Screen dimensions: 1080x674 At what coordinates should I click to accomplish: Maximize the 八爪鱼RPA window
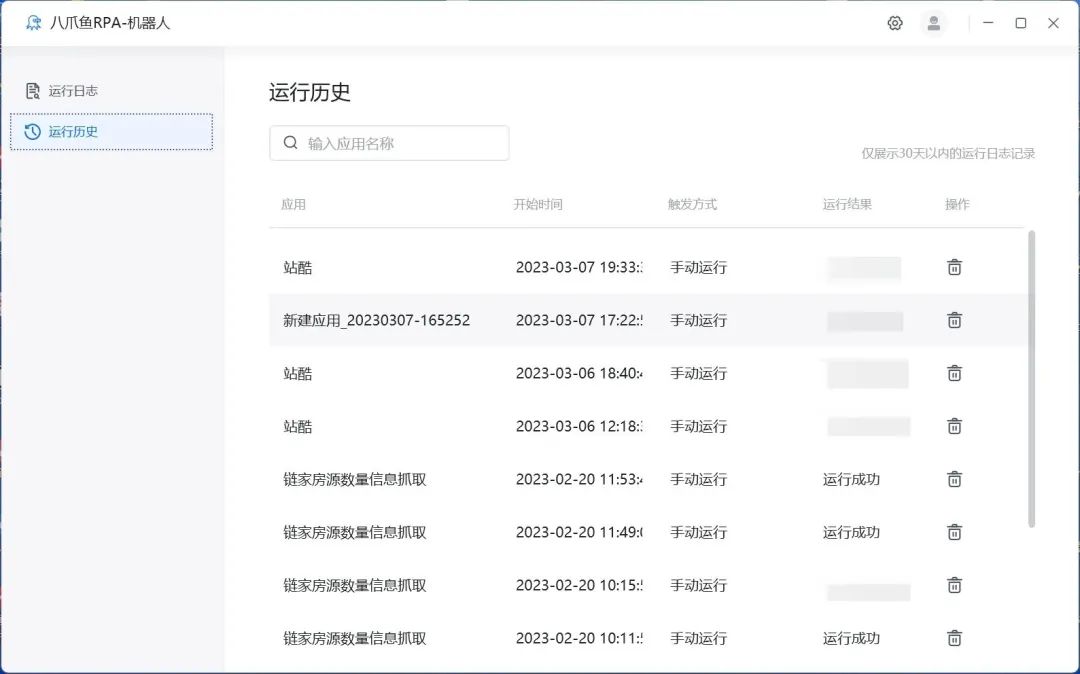(1021, 23)
